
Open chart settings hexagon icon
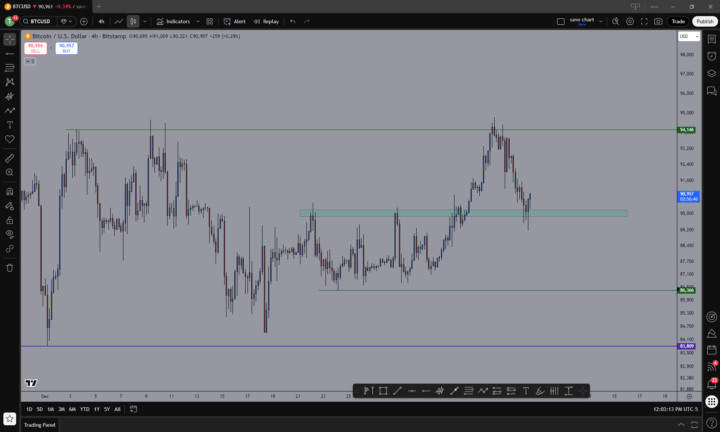tap(630, 22)
